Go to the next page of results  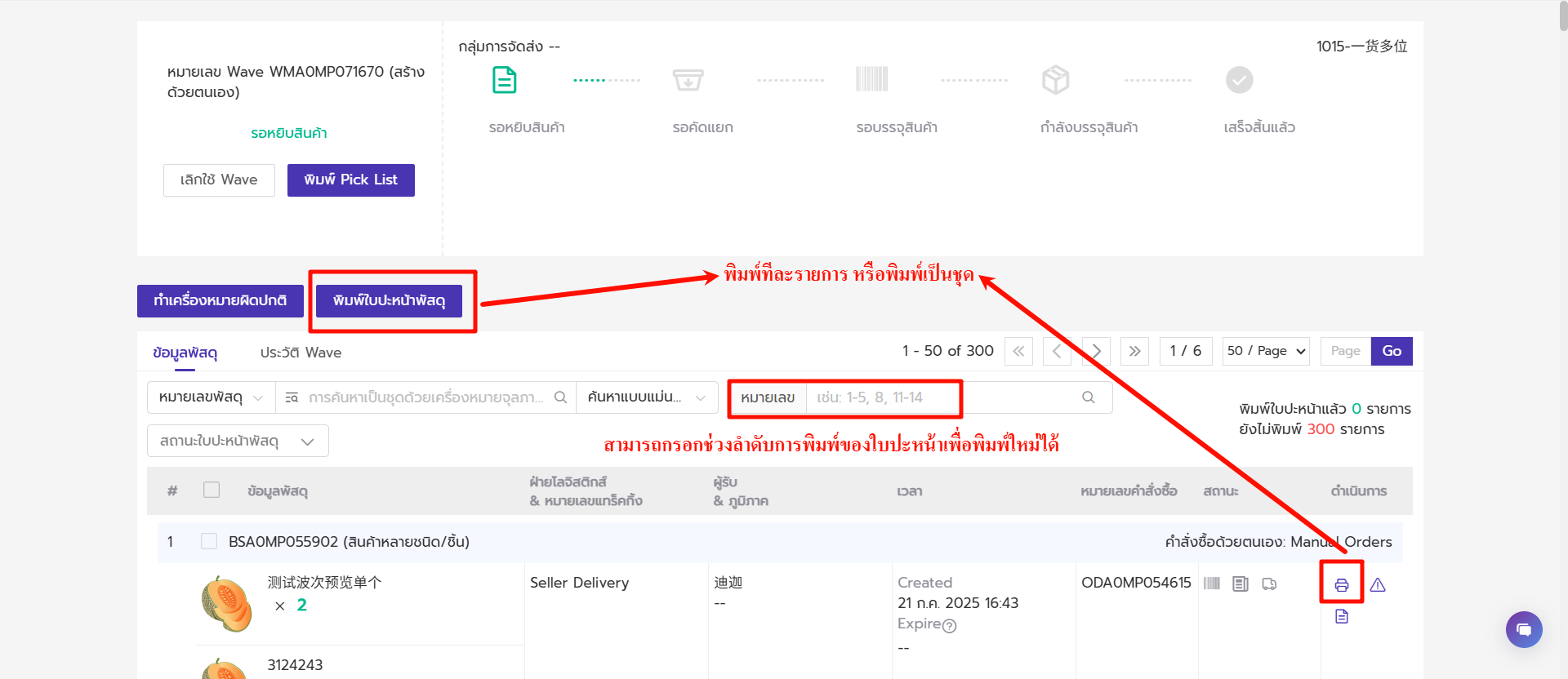pyautogui.click(x=1096, y=351)
